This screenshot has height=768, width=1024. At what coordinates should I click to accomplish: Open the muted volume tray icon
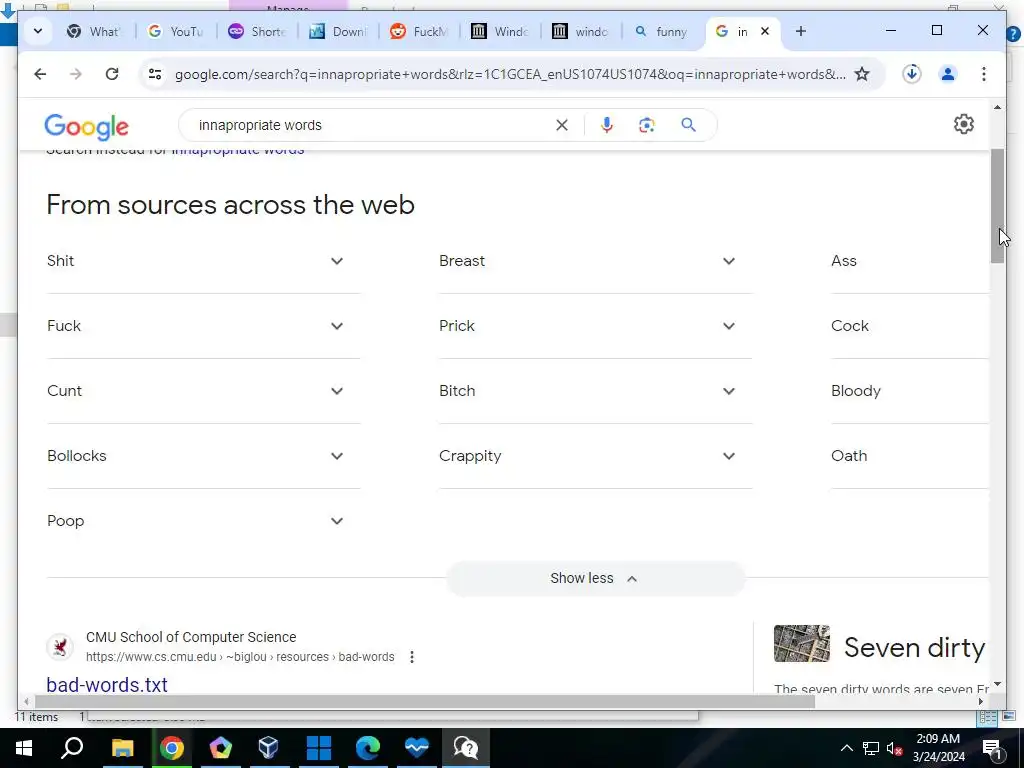tap(894, 748)
